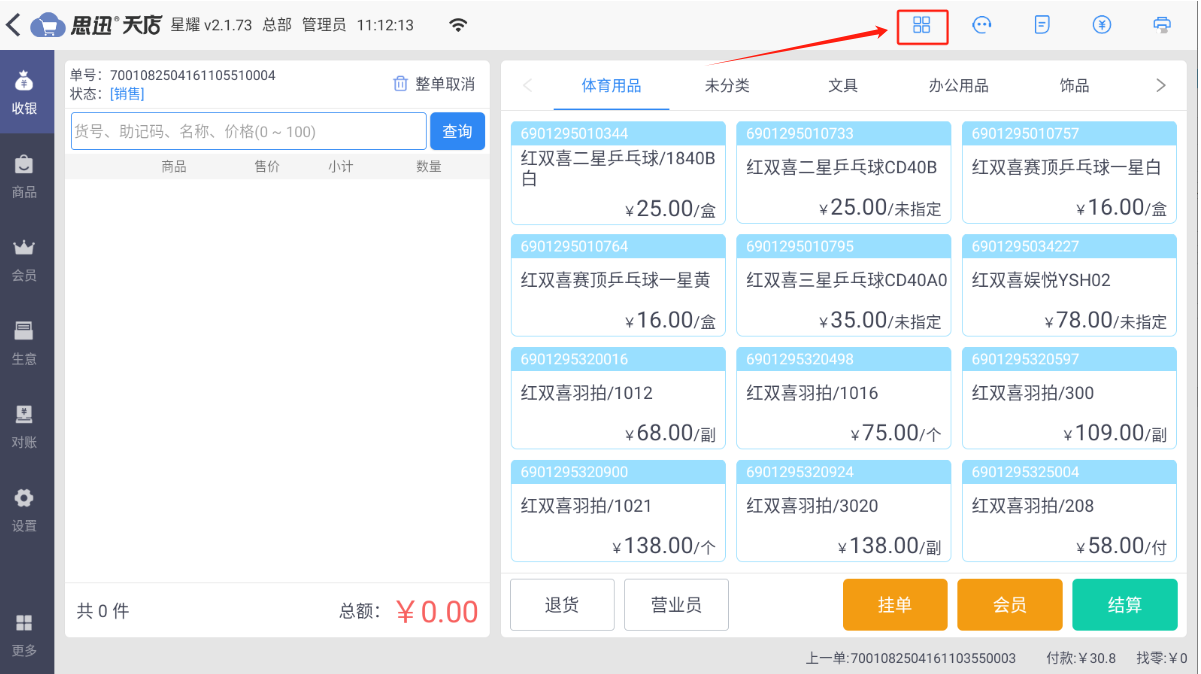Open 更多 in the left sidebar
Image resolution: width=1201 pixels, height=674 pixels.
pos(25,635)
